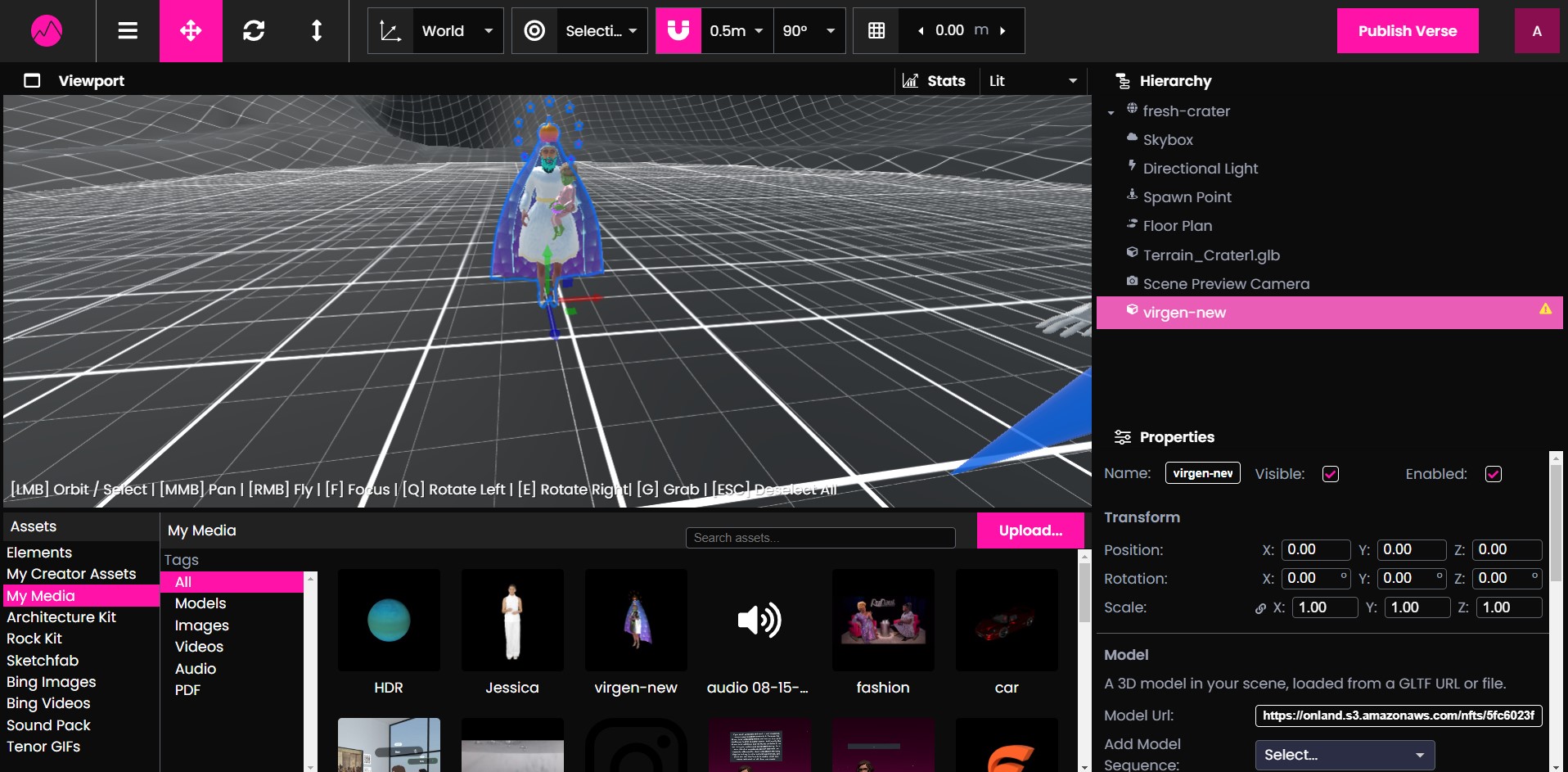The height and width of the screenshot is (772, 1568).
Task: Select Directional Light in the hierarchy
Action: click(x=1200, y=169)
